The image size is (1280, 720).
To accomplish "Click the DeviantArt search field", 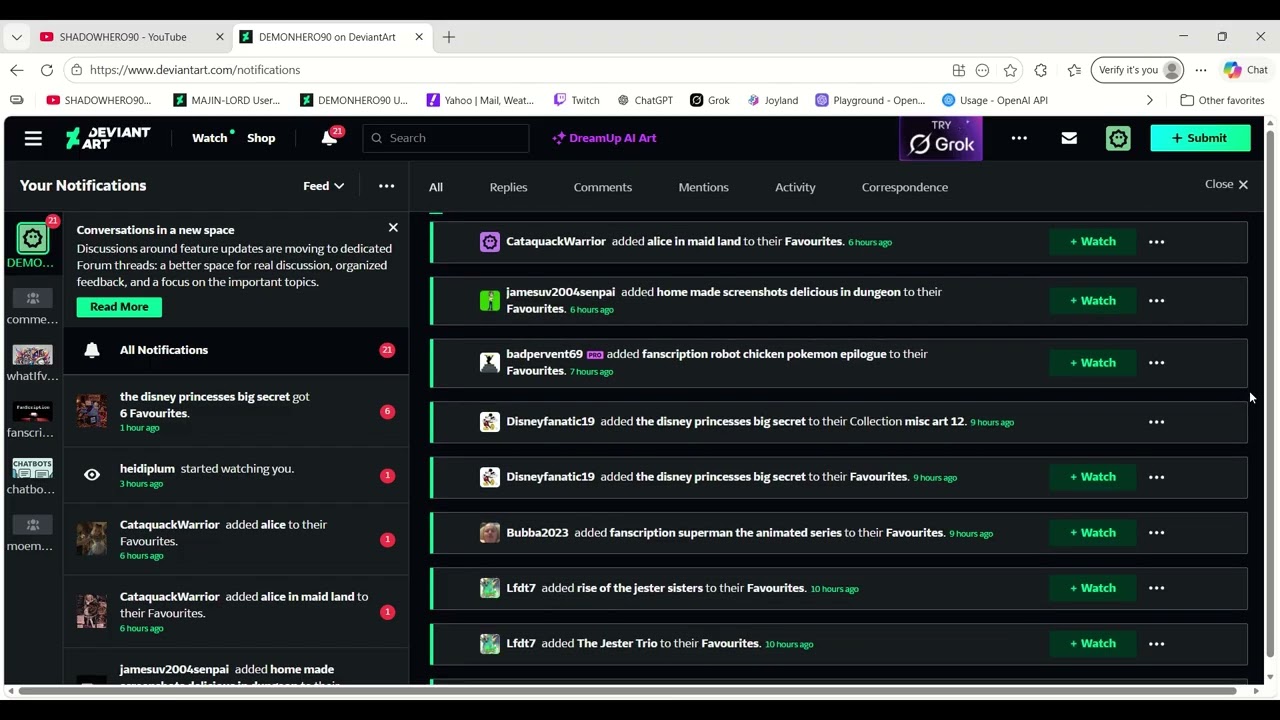I will pyautogui.click(x=446, y=138).
